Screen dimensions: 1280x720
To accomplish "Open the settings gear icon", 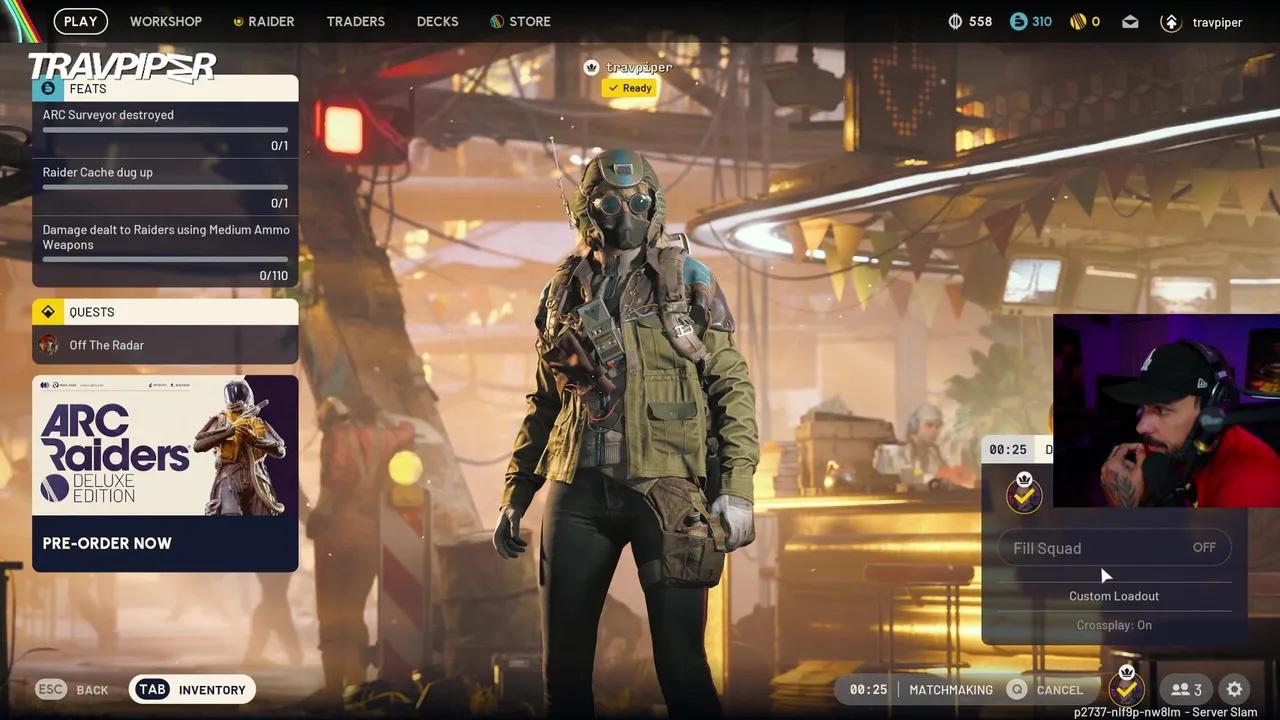I will [1235, 689].
